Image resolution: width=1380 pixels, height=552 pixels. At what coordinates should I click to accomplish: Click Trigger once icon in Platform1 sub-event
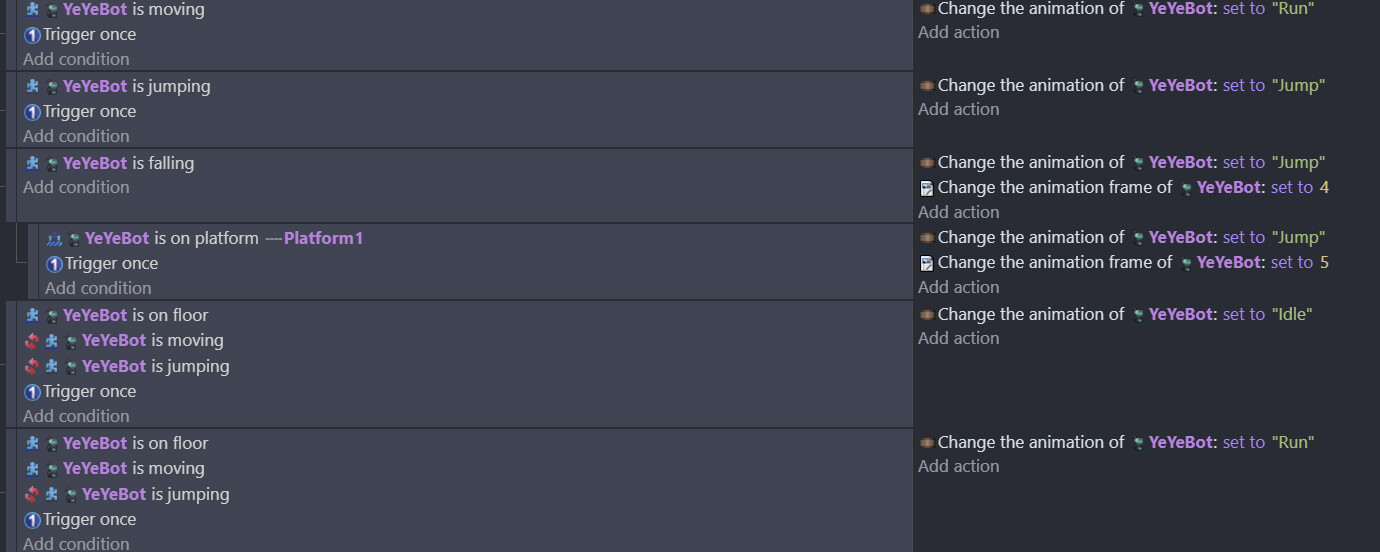tap(54, 264)
